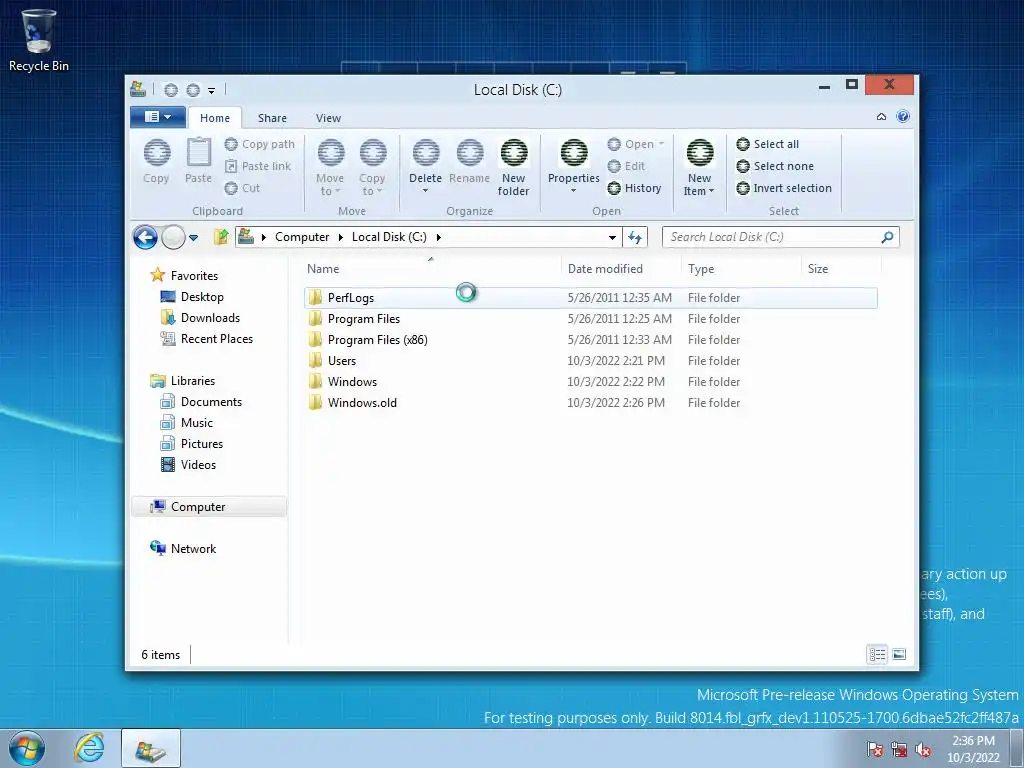Viewport: 1024px width, 768px height.
Task: Expand the address bar history dropdown
Action: 613,237
